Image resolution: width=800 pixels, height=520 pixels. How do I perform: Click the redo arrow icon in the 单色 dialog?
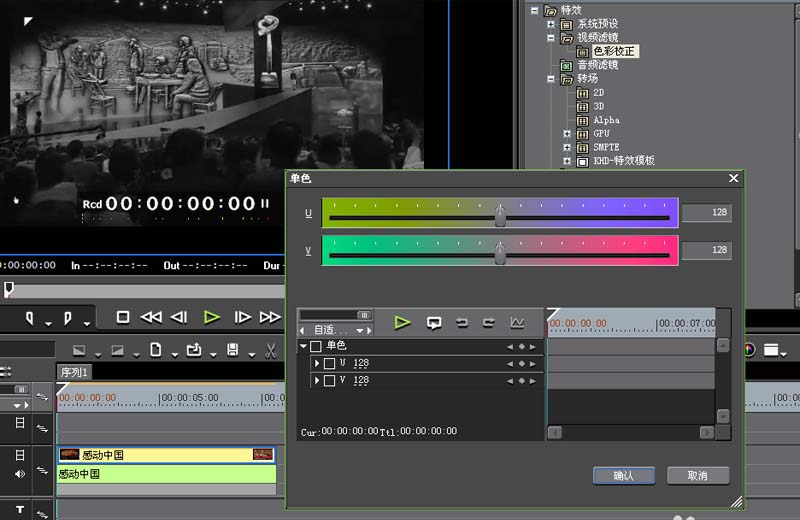(489, 322)
